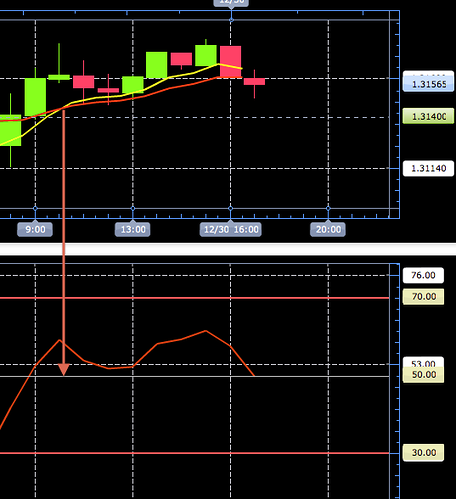Image resolution: width=456 pixels, height=499 pixels.
Task: Click the yellow moving average line end
Action: click(241, 68)
